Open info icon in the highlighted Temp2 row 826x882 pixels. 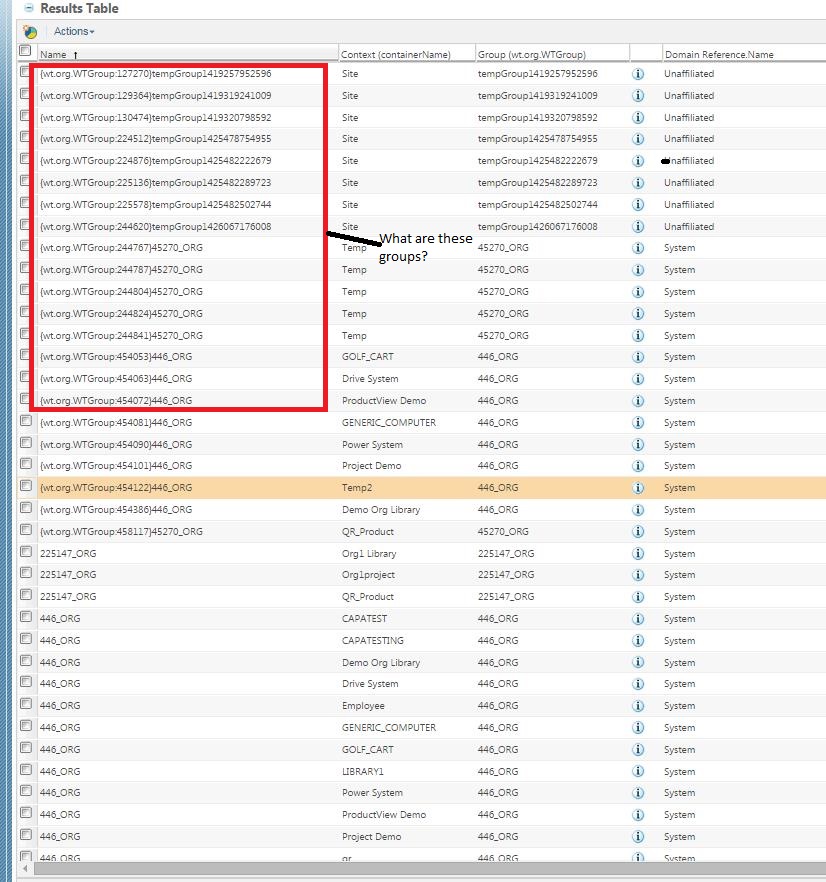tap(638, 488)
